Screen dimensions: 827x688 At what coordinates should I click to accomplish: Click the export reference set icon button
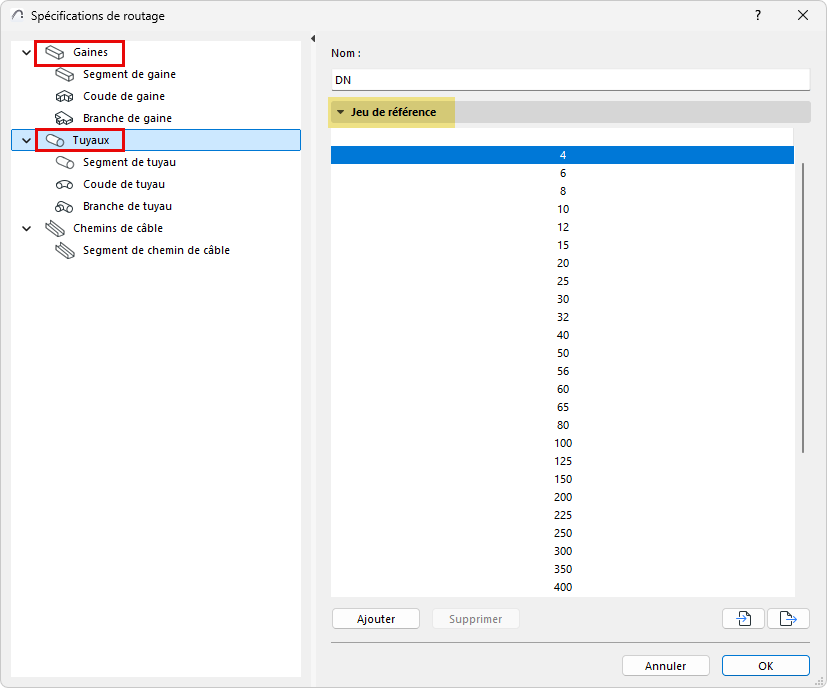788,618
